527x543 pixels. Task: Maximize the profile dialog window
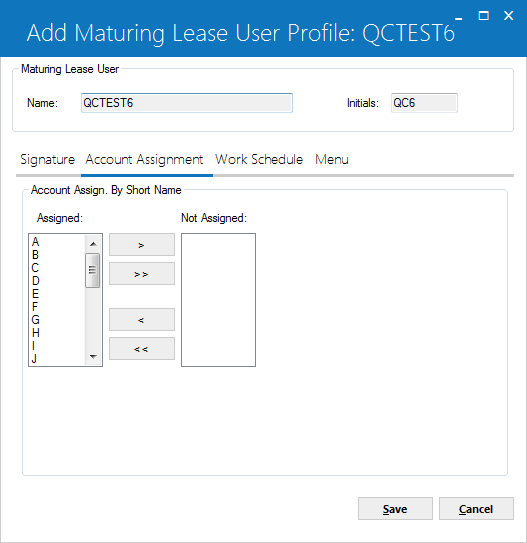coord(483,16)
